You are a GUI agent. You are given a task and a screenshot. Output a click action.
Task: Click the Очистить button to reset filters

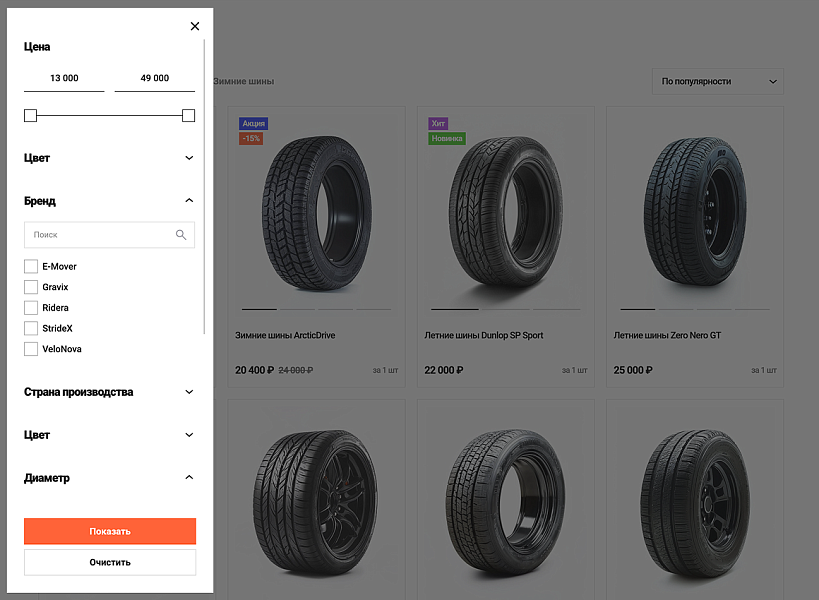click(110, 562)
